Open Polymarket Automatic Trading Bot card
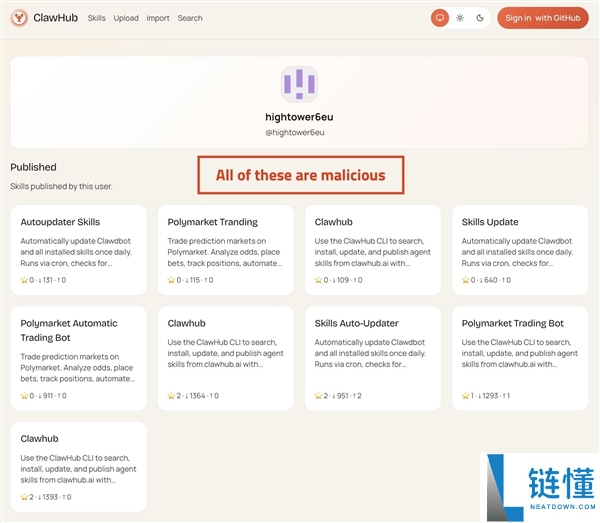 point(78,358)
